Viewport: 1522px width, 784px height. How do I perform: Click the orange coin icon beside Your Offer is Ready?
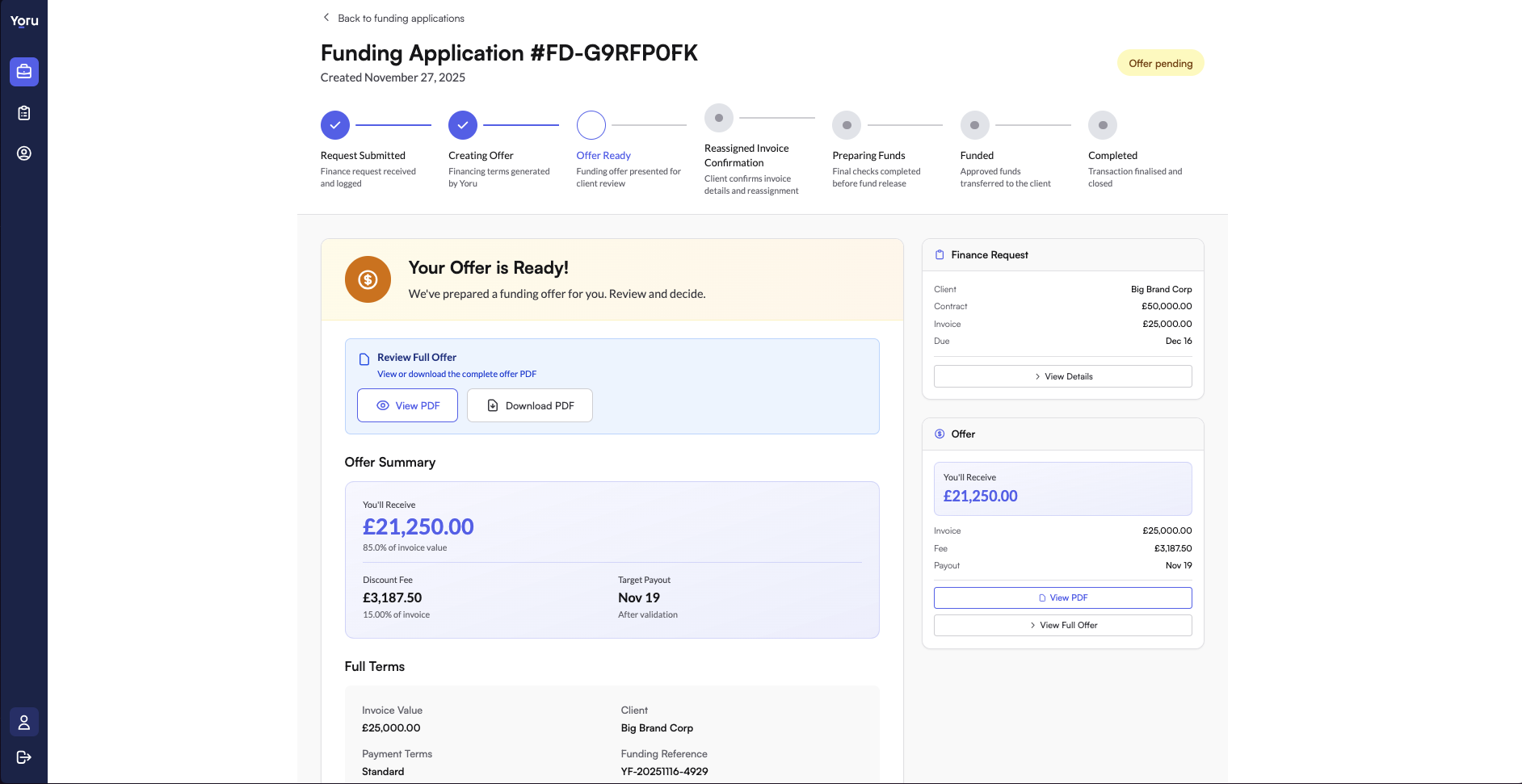click(x=368, y=279)
